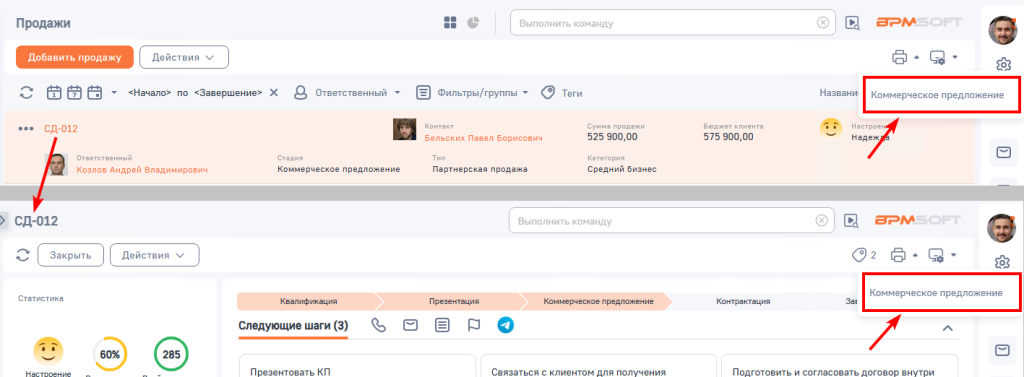
Task: Open tags icon showing 2 on СД-012 page
Action: 858,254
